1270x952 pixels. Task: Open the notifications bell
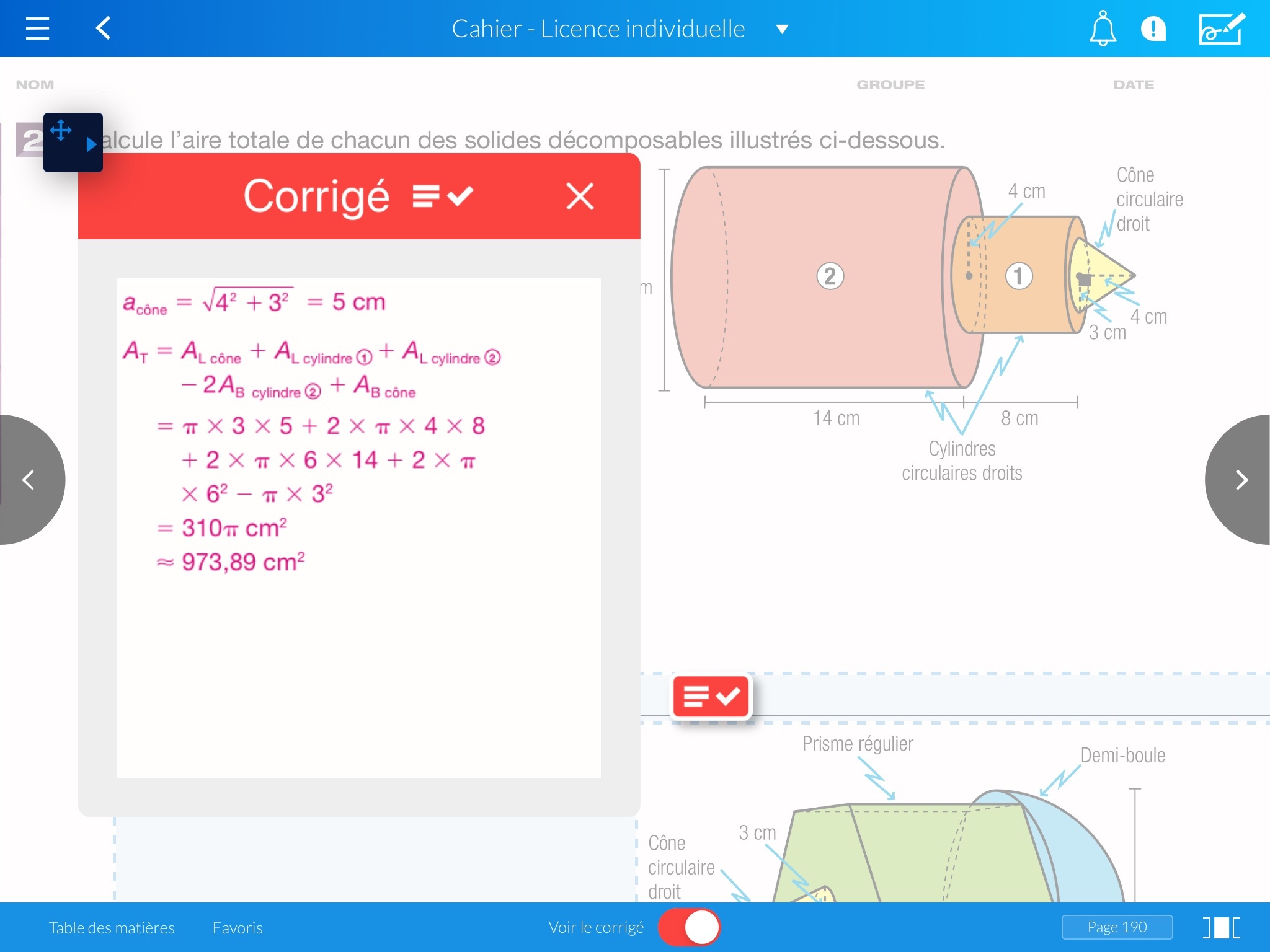click(x=1103, y=29)
